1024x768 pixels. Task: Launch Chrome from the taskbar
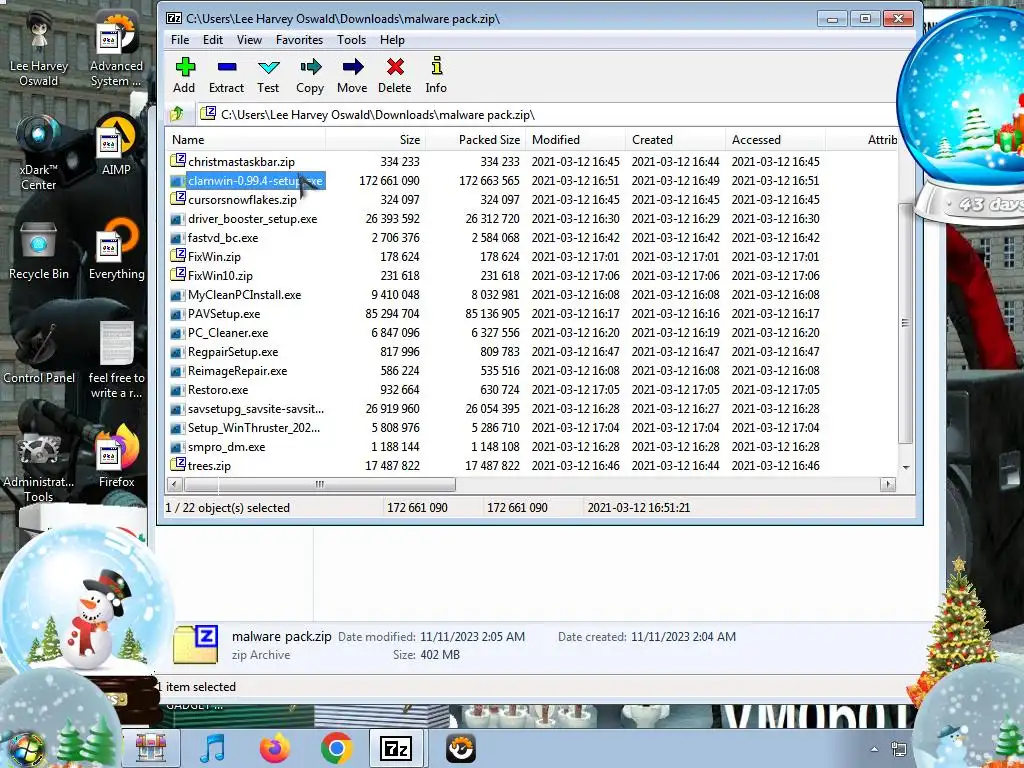(x=337, y=748)
